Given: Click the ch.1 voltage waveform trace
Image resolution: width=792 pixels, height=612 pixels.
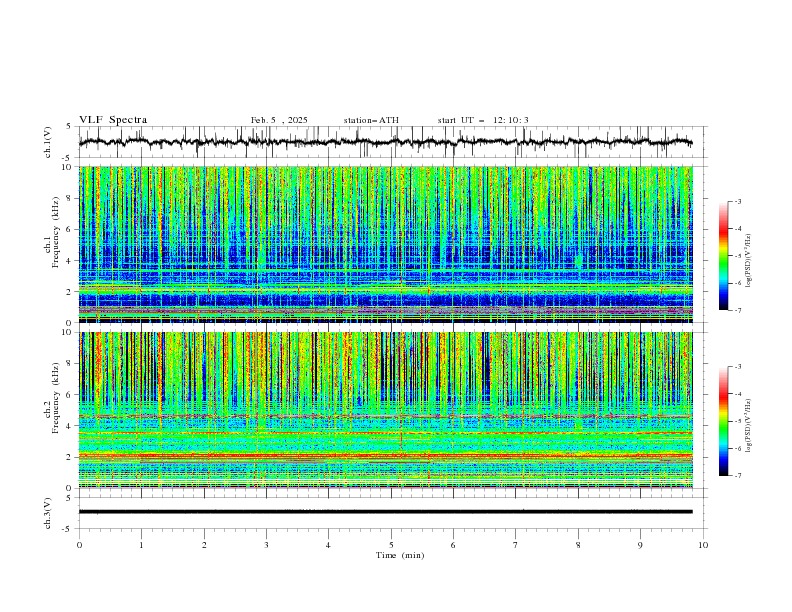Looking at the screenshot, I should [385, 142].
